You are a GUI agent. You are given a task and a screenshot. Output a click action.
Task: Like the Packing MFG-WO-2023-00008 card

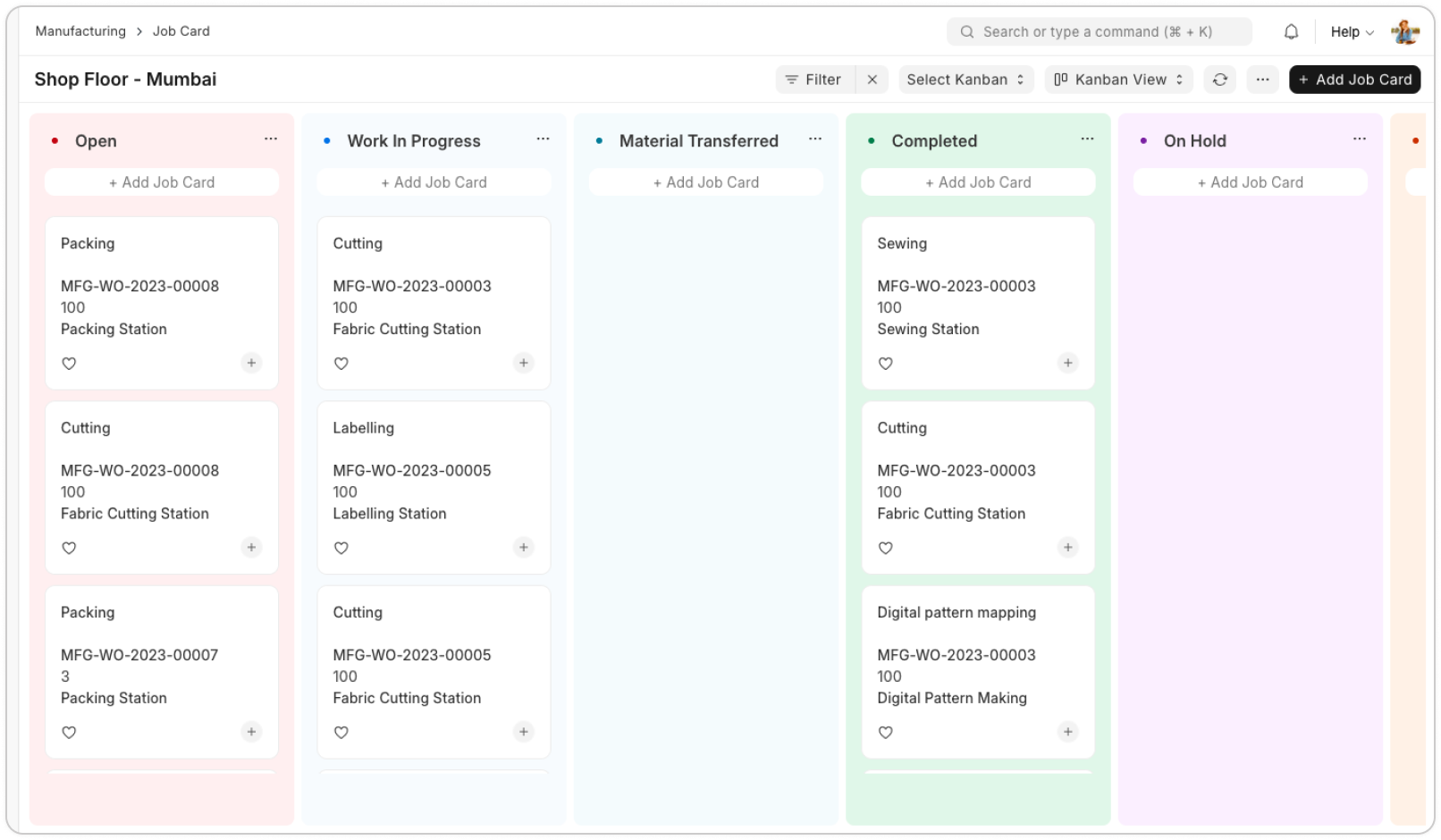(69, 364)
